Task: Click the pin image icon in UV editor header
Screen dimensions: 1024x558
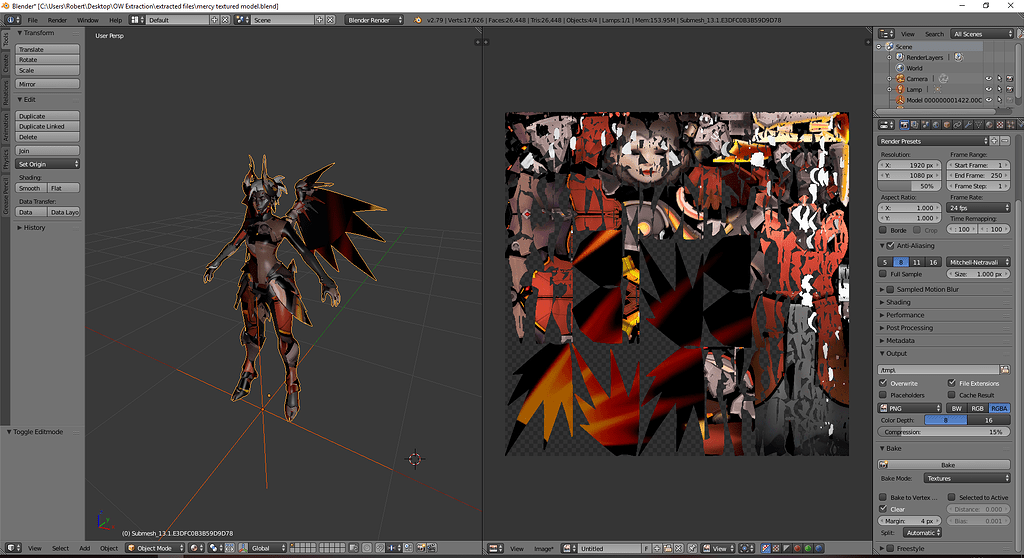Action: pyautogui.click(x=693, y=549)
